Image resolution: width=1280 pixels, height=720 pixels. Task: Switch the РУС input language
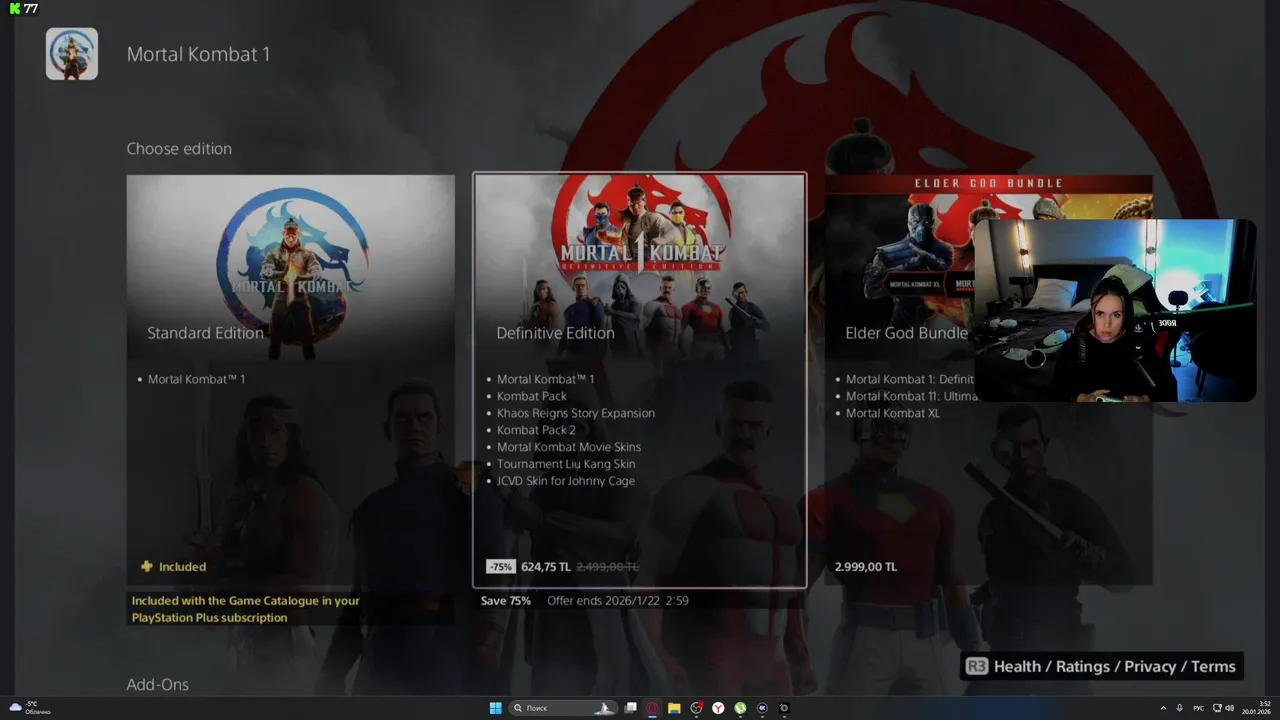[1199, 708]
